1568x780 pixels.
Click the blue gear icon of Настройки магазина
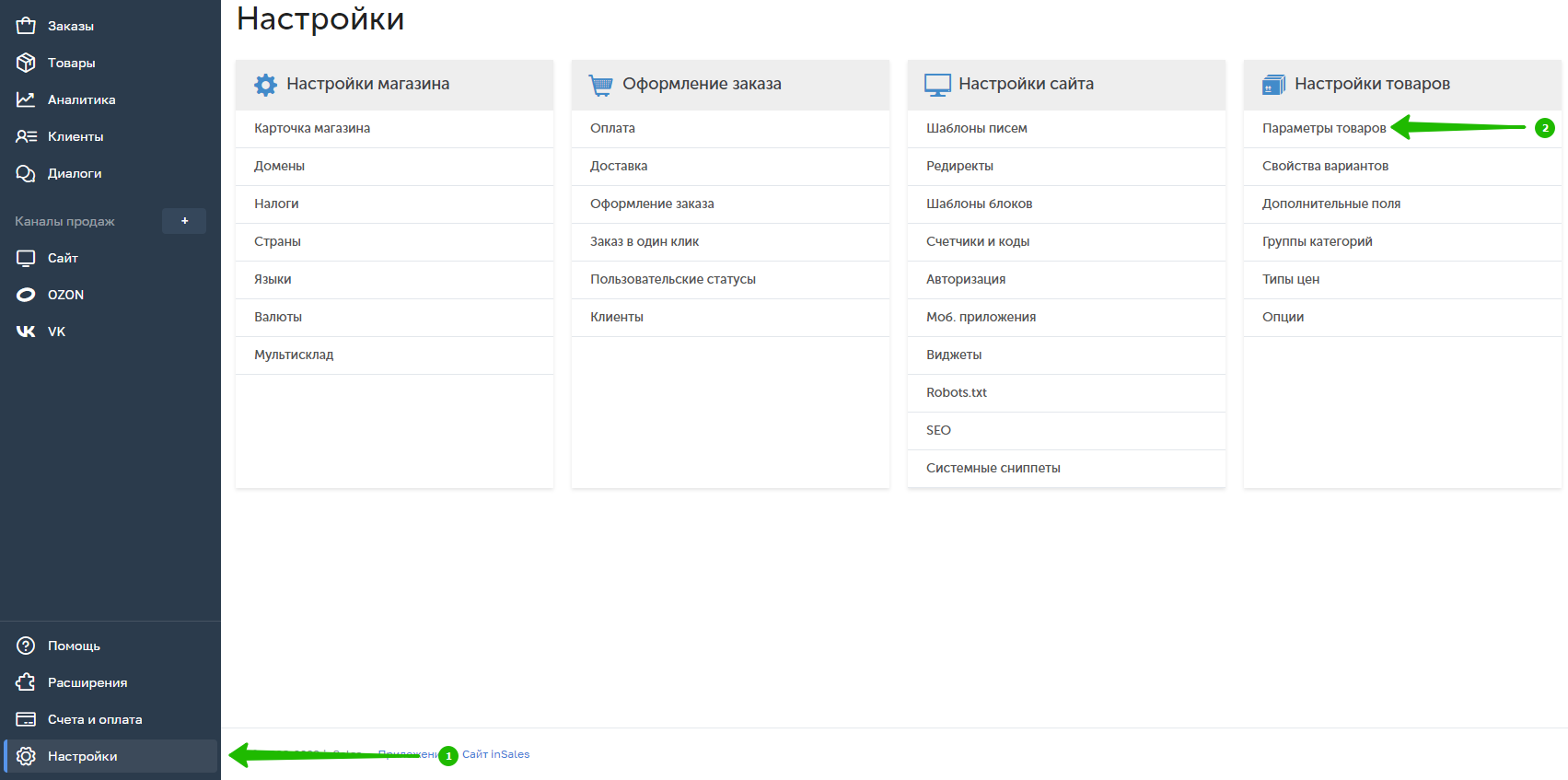pos(265,85)
